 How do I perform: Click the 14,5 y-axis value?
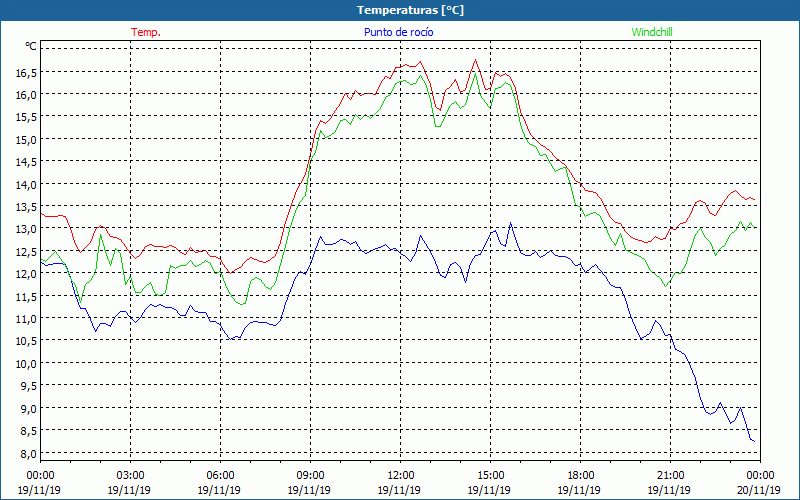27,162
